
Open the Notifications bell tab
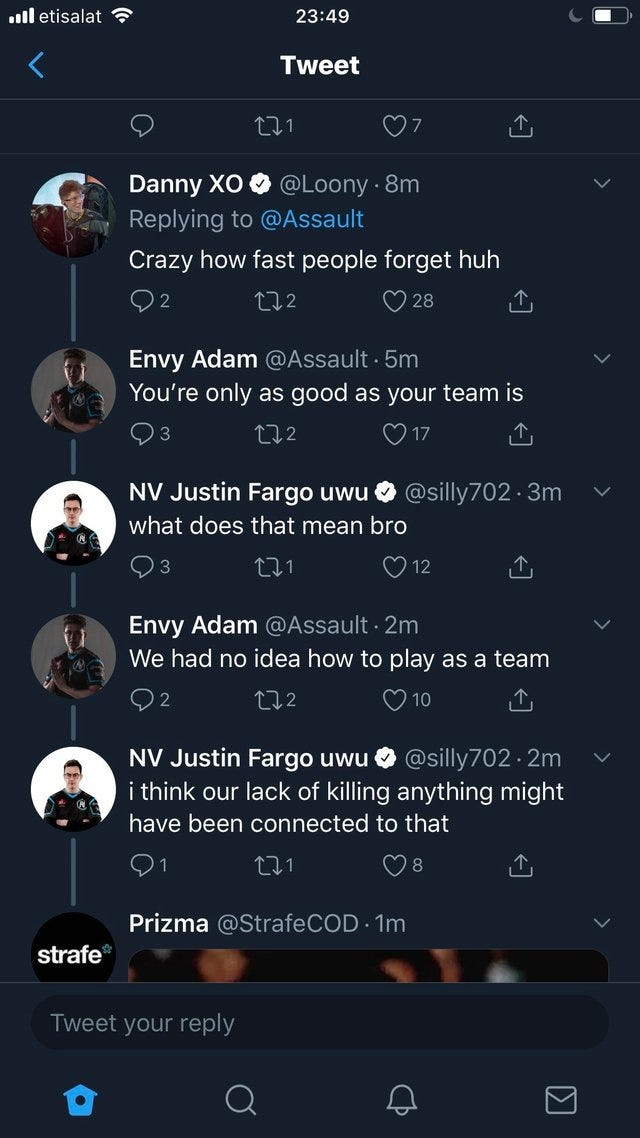tap(400, 1100)
